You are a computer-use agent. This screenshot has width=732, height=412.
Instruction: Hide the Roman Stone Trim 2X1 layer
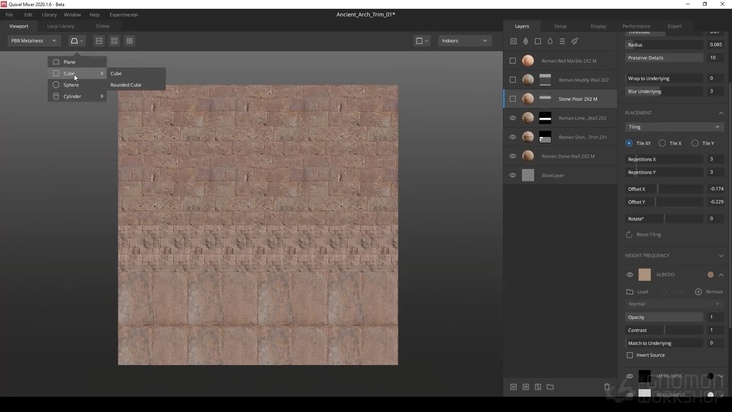pos(513,137)
